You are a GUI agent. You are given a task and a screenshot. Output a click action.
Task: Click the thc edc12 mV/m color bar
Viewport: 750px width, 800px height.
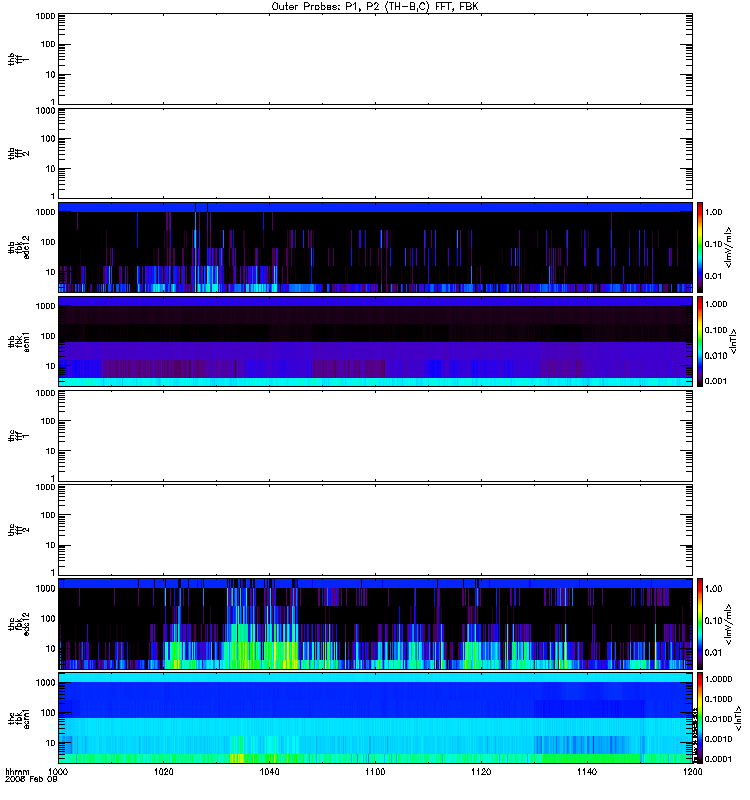pos(701,623)
